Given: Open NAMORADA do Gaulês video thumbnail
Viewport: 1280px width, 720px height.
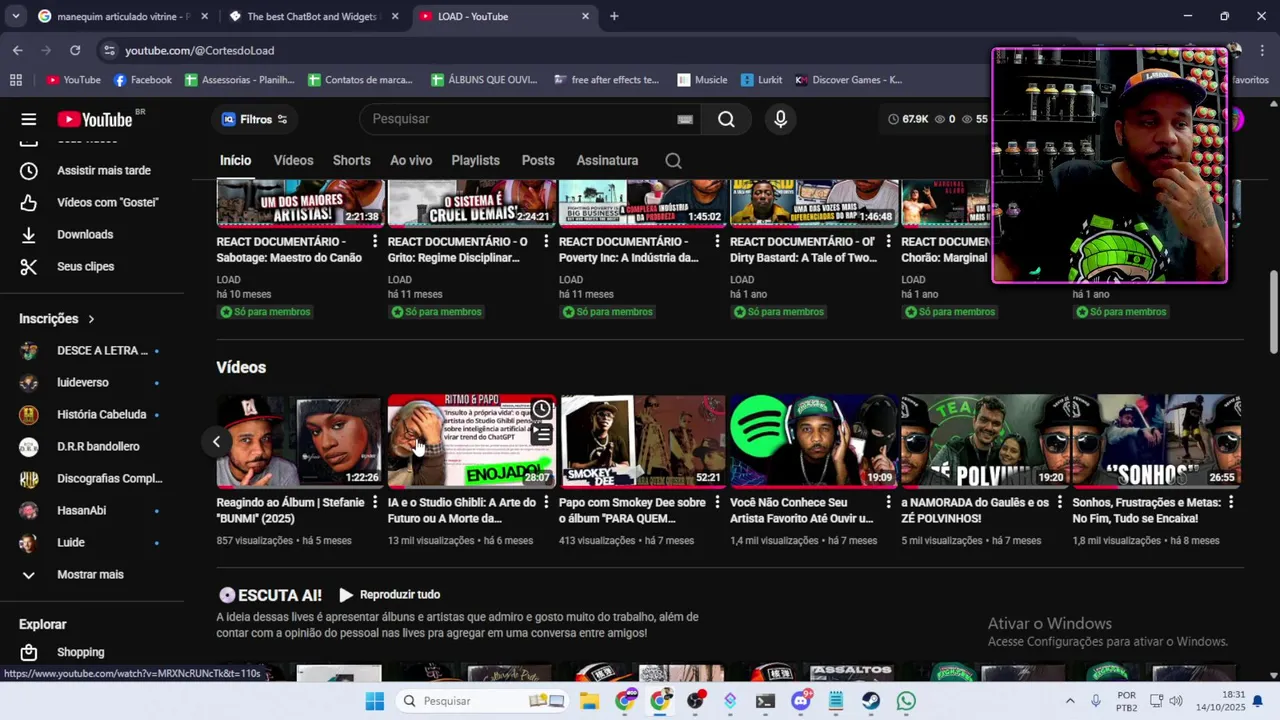Looking at the screenshot, I should tap(983, 441).
